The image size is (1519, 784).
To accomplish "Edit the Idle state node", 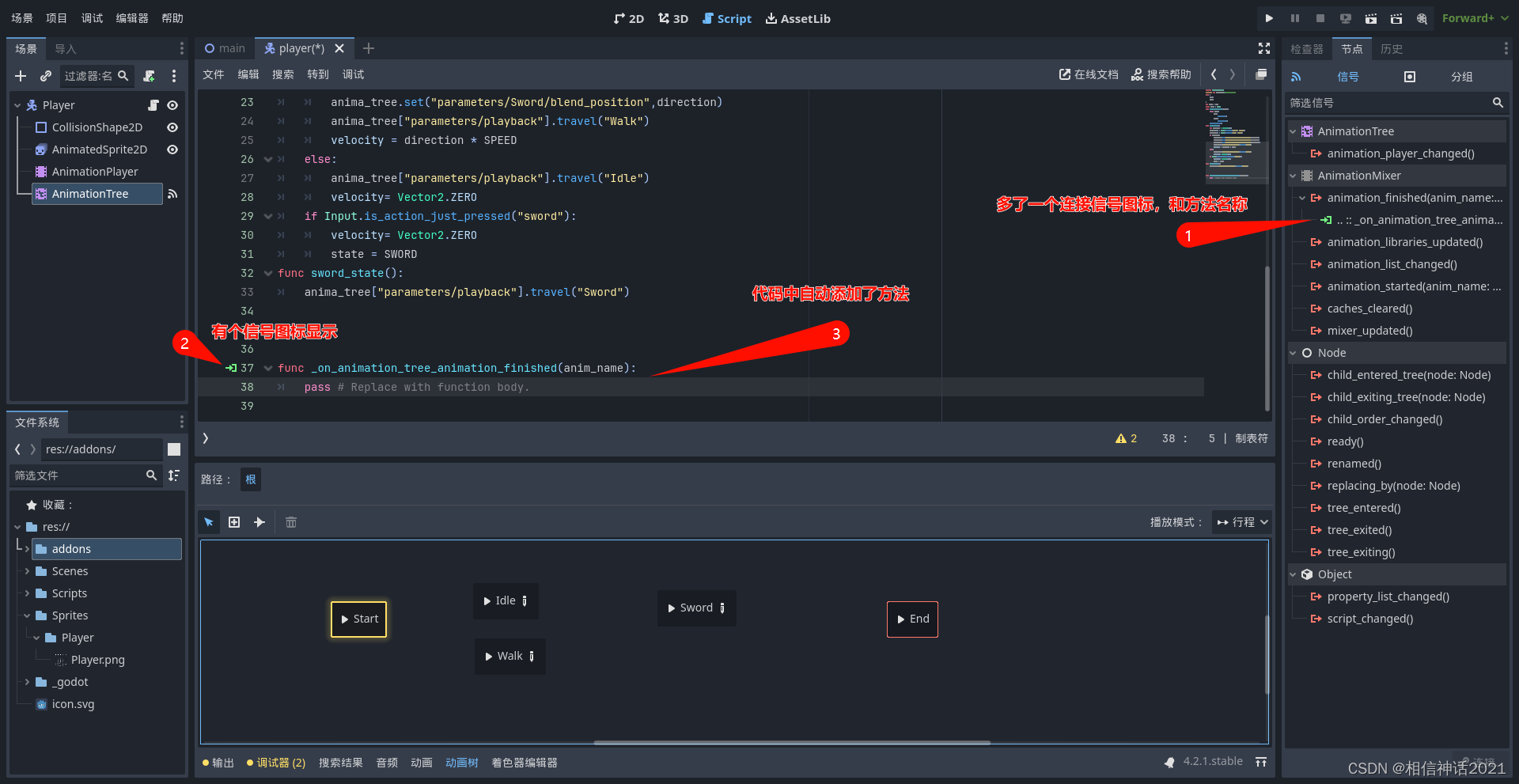I will 525,601.
